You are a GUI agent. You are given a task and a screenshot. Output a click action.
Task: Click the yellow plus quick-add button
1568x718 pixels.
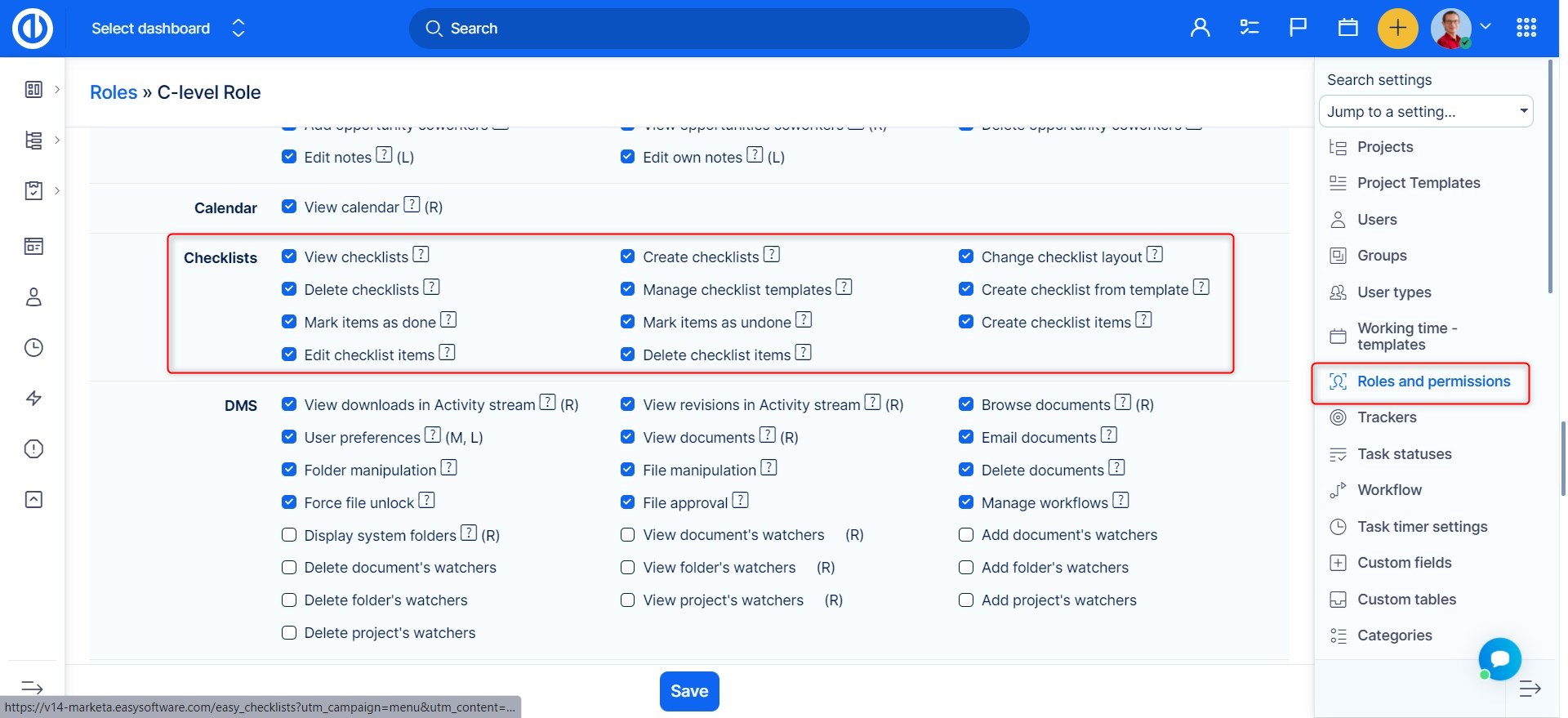(x=1397, y=29)
